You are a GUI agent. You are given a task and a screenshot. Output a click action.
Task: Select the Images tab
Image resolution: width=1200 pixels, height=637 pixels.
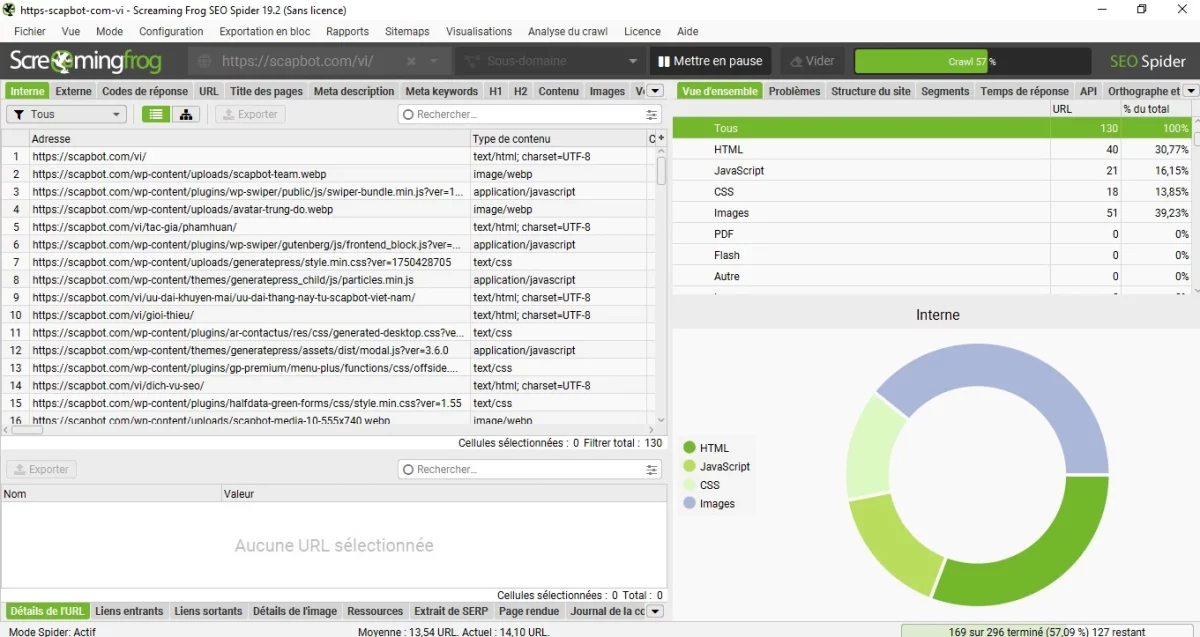pos(607,91)
